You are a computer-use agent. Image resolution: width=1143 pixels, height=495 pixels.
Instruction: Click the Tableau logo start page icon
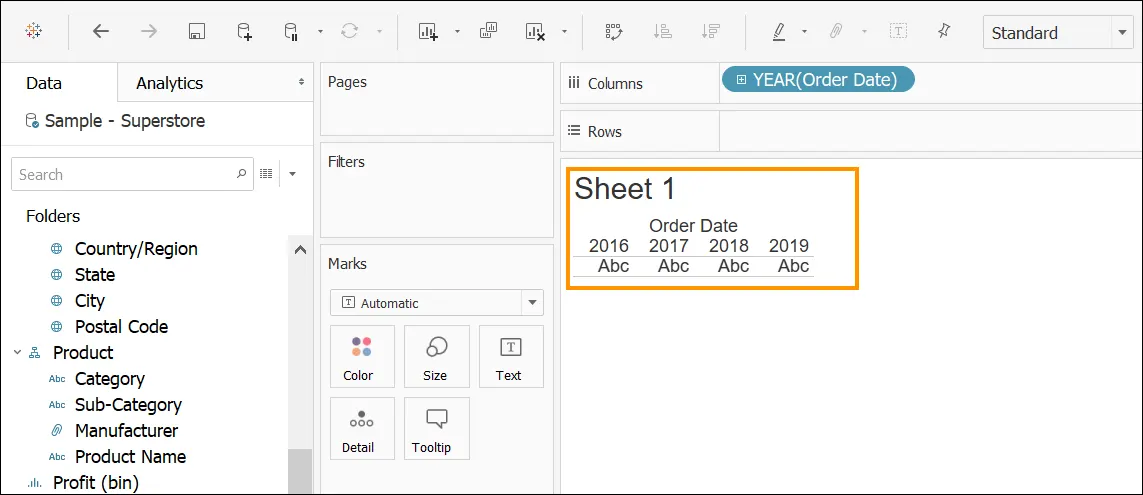33,31
